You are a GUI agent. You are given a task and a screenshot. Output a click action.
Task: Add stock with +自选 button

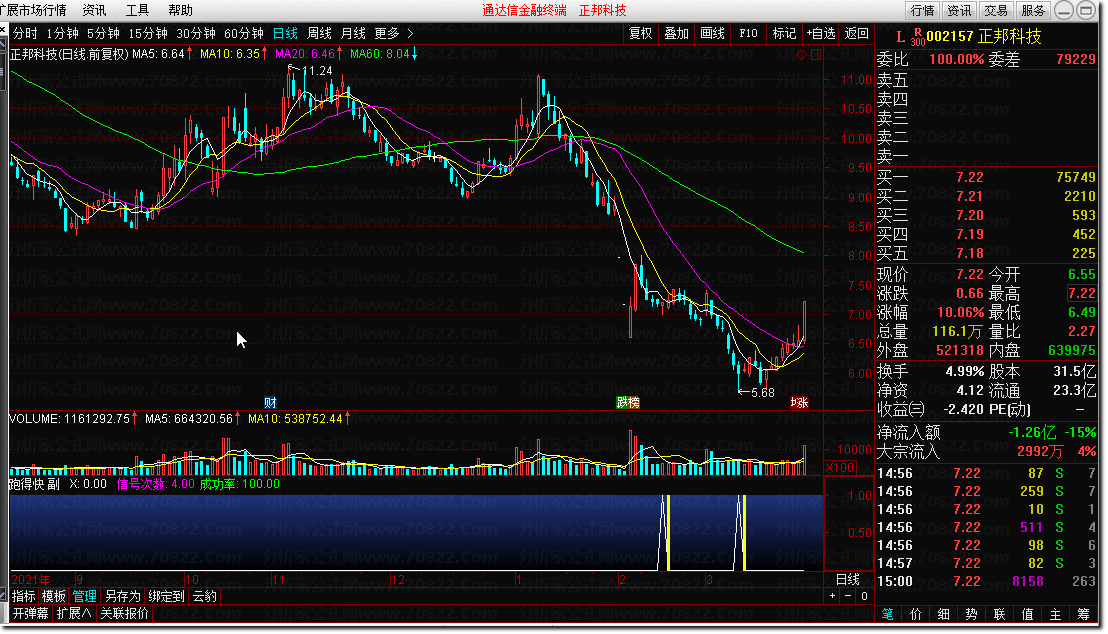(x=820, y=33)
